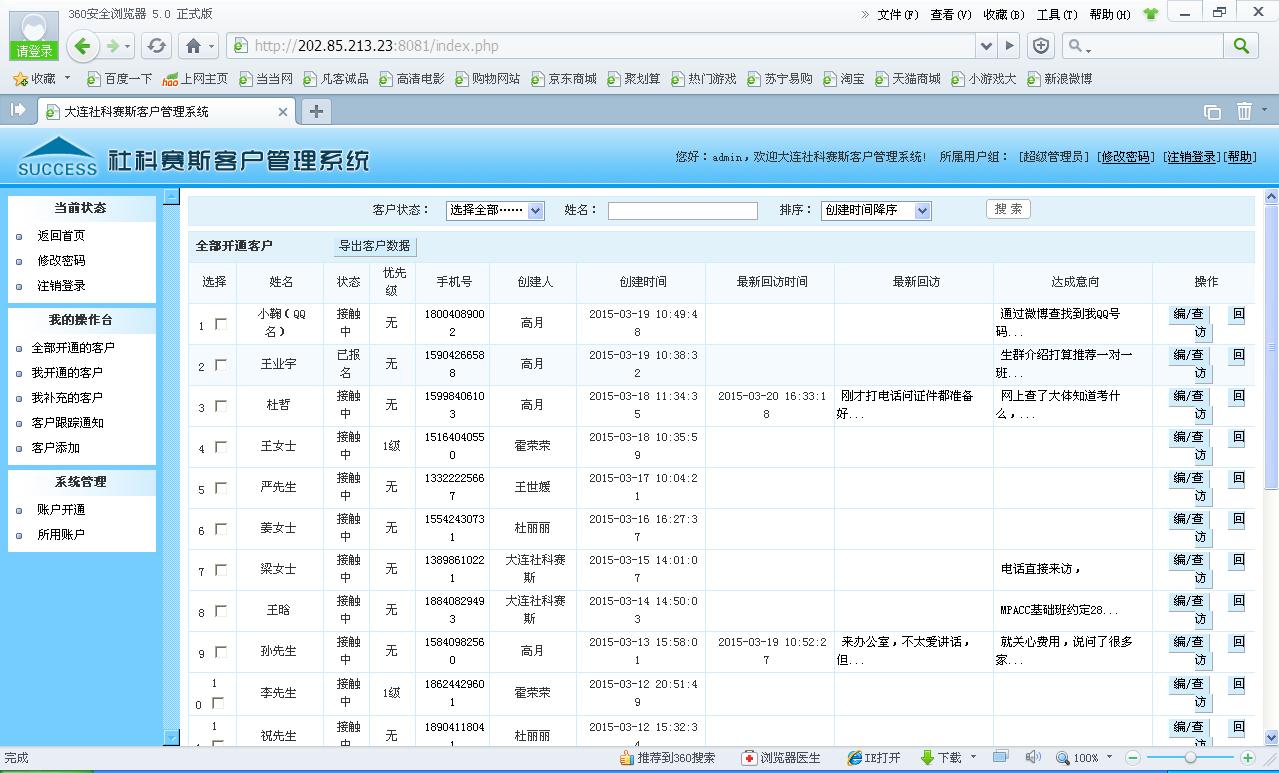This screenshot has width=1279, height=773.
Task: Tick the checkbox for 杜哲 row
Action: tap(221, 406)
